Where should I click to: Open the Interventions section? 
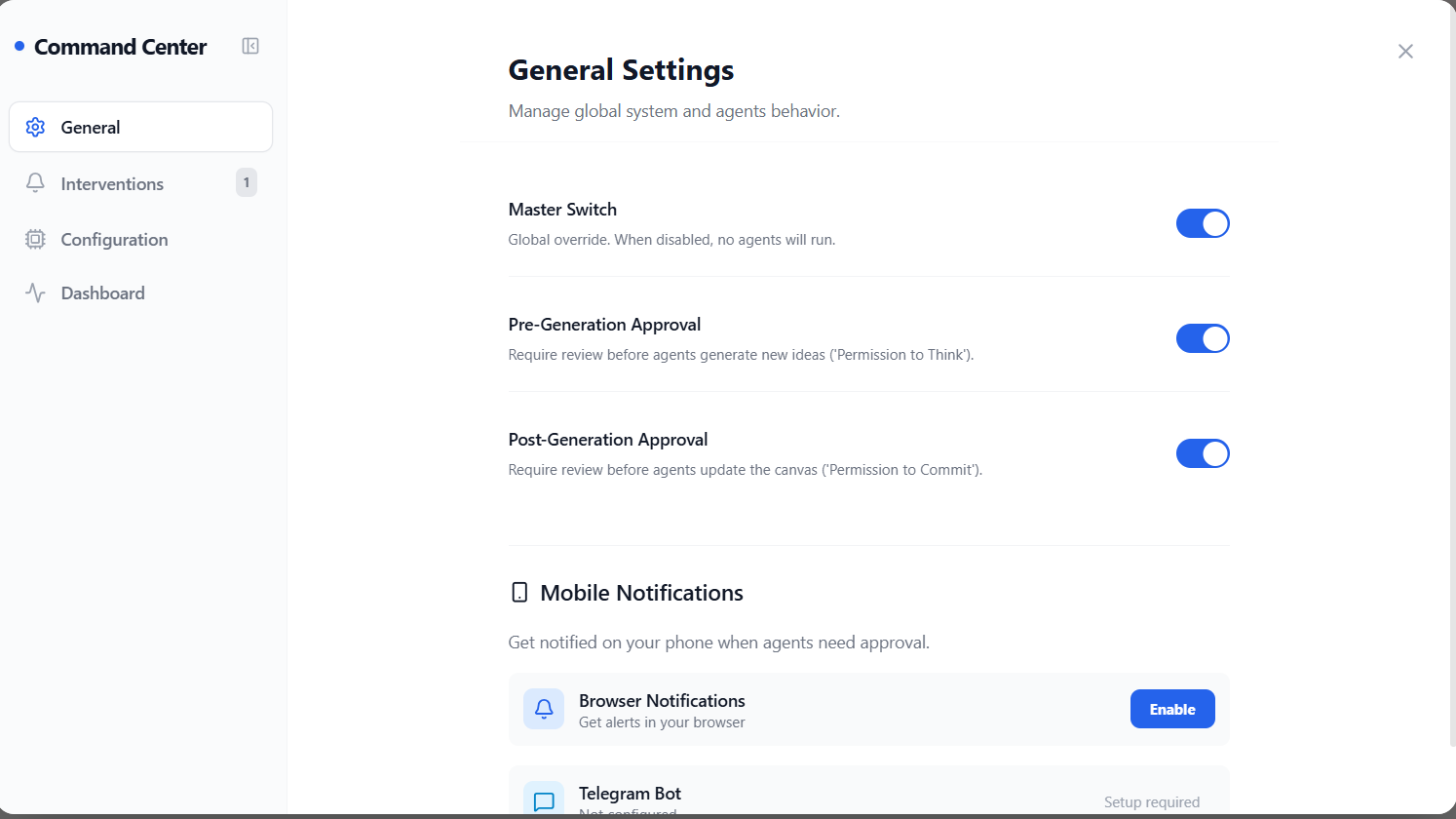[112, 184]
